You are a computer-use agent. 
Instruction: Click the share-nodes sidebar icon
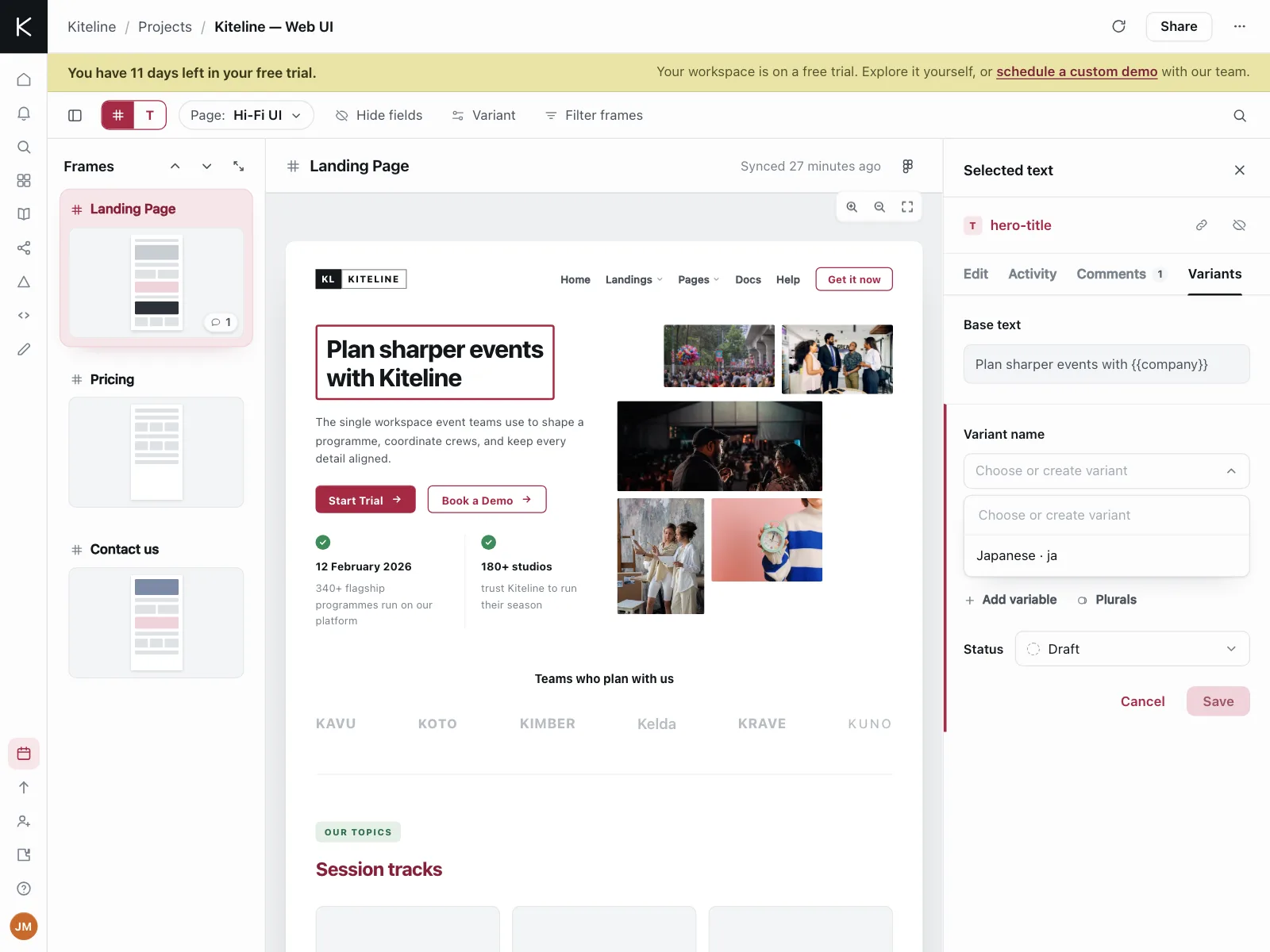[x=24, y=248]
